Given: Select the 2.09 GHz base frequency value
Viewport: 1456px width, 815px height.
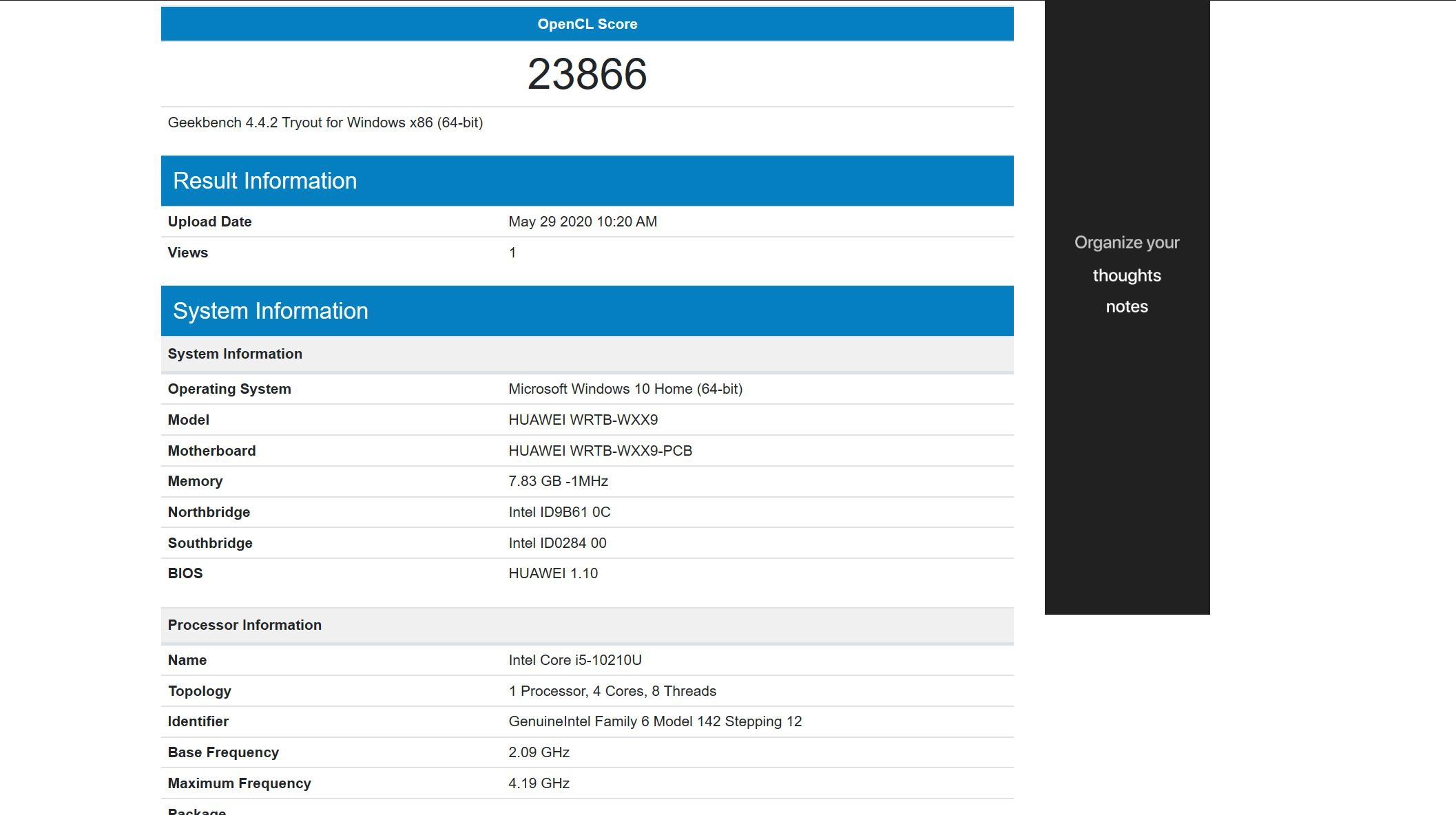Looking at the screenshot, I should point(539,752).
